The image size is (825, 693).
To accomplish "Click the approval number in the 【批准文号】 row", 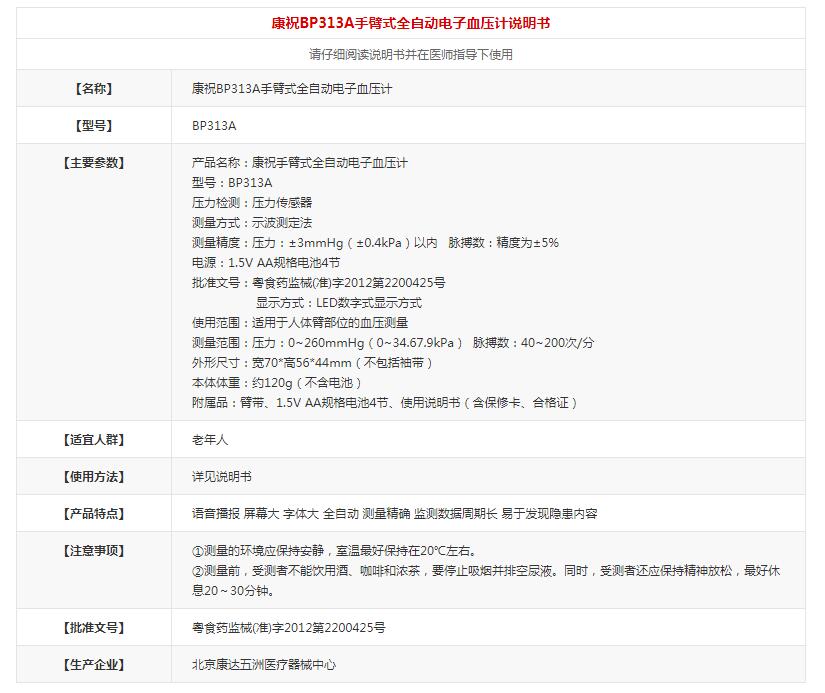I will pyautogui.click(x=288, y=628).
